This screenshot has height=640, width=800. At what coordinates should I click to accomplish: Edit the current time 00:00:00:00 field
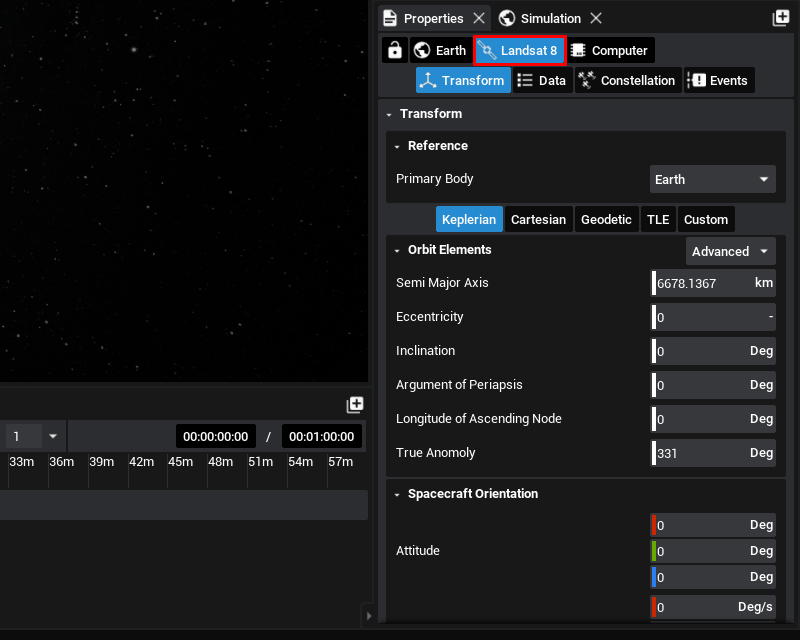point(216,436)
